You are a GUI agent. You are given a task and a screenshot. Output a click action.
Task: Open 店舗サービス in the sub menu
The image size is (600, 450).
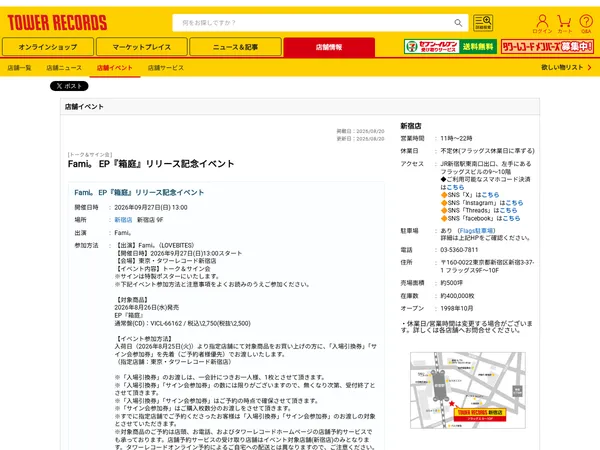point(166,68)
